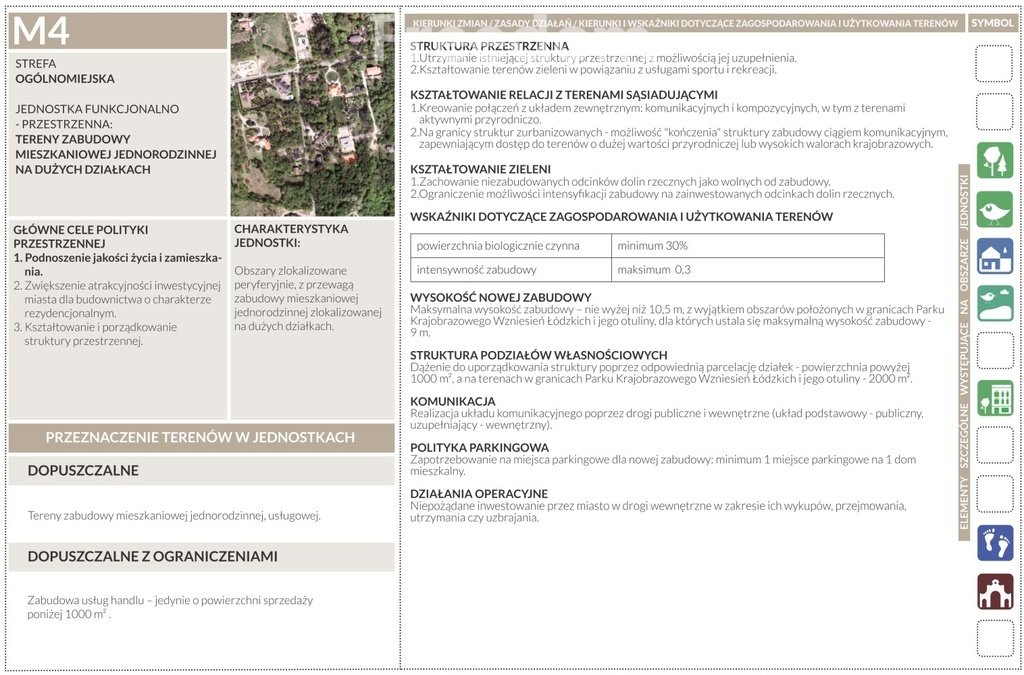Select 'Obszary zlokalizowane peryferyjnie' description paragraph
This screenshot has height=675, width=1024.
(308, 298)
